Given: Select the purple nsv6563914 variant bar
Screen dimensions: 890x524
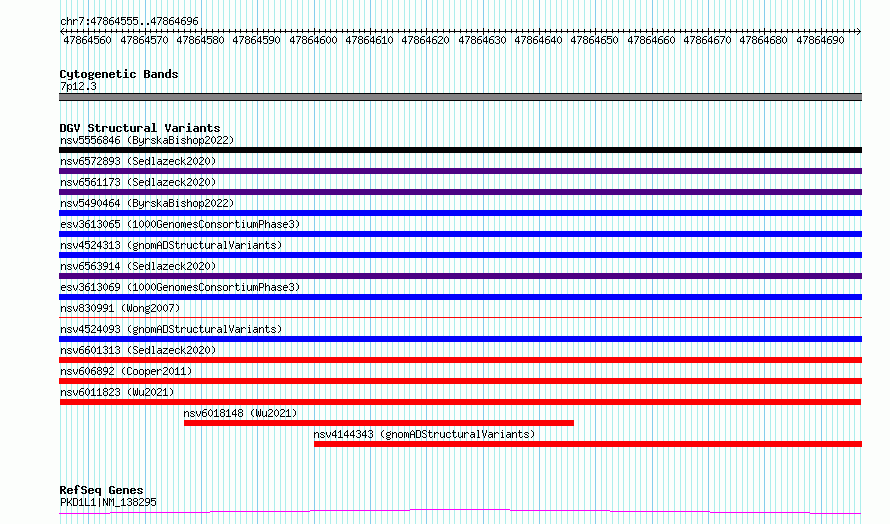Looking at the screenshot, I should [460, 276].
